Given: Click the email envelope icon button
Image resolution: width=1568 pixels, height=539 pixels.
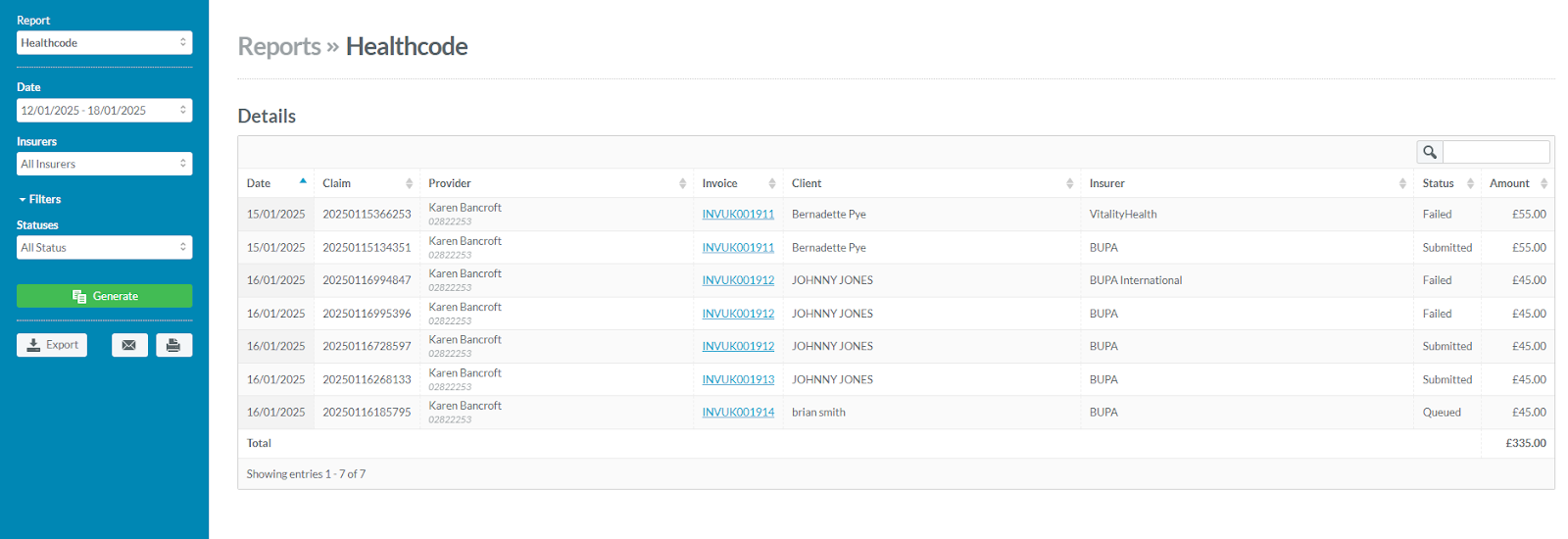Looking at the screenshot, I should click(x=129, y=345).
